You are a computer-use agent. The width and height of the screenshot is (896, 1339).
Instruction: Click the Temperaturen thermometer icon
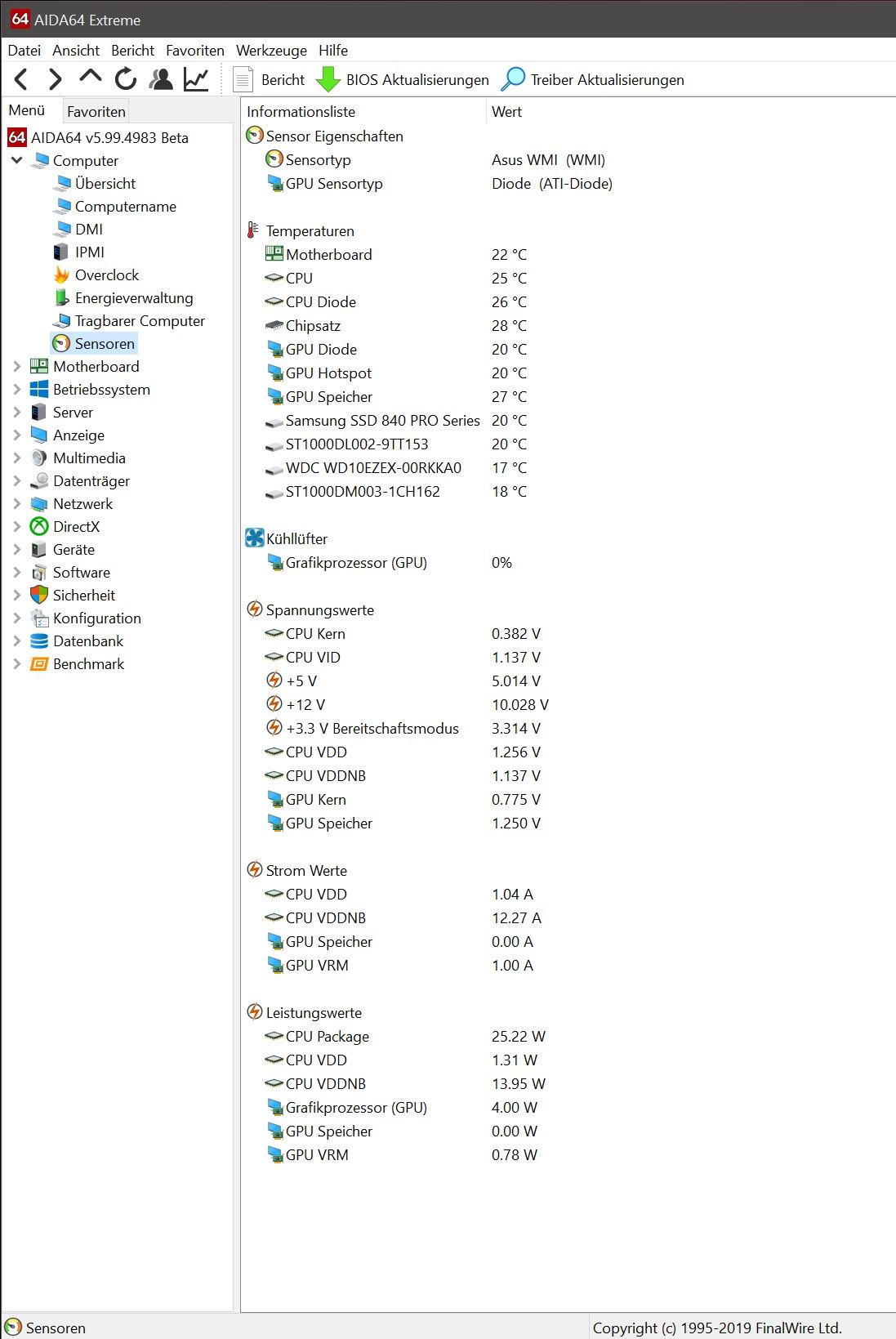point(253,231)
